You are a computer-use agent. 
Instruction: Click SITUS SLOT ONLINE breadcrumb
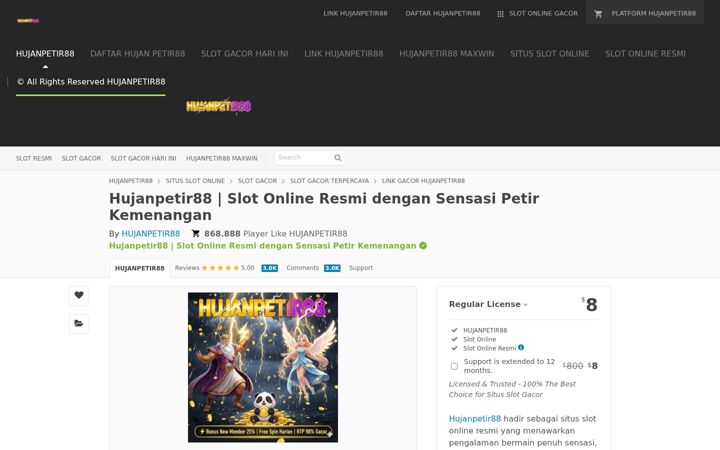click(195, 181)
